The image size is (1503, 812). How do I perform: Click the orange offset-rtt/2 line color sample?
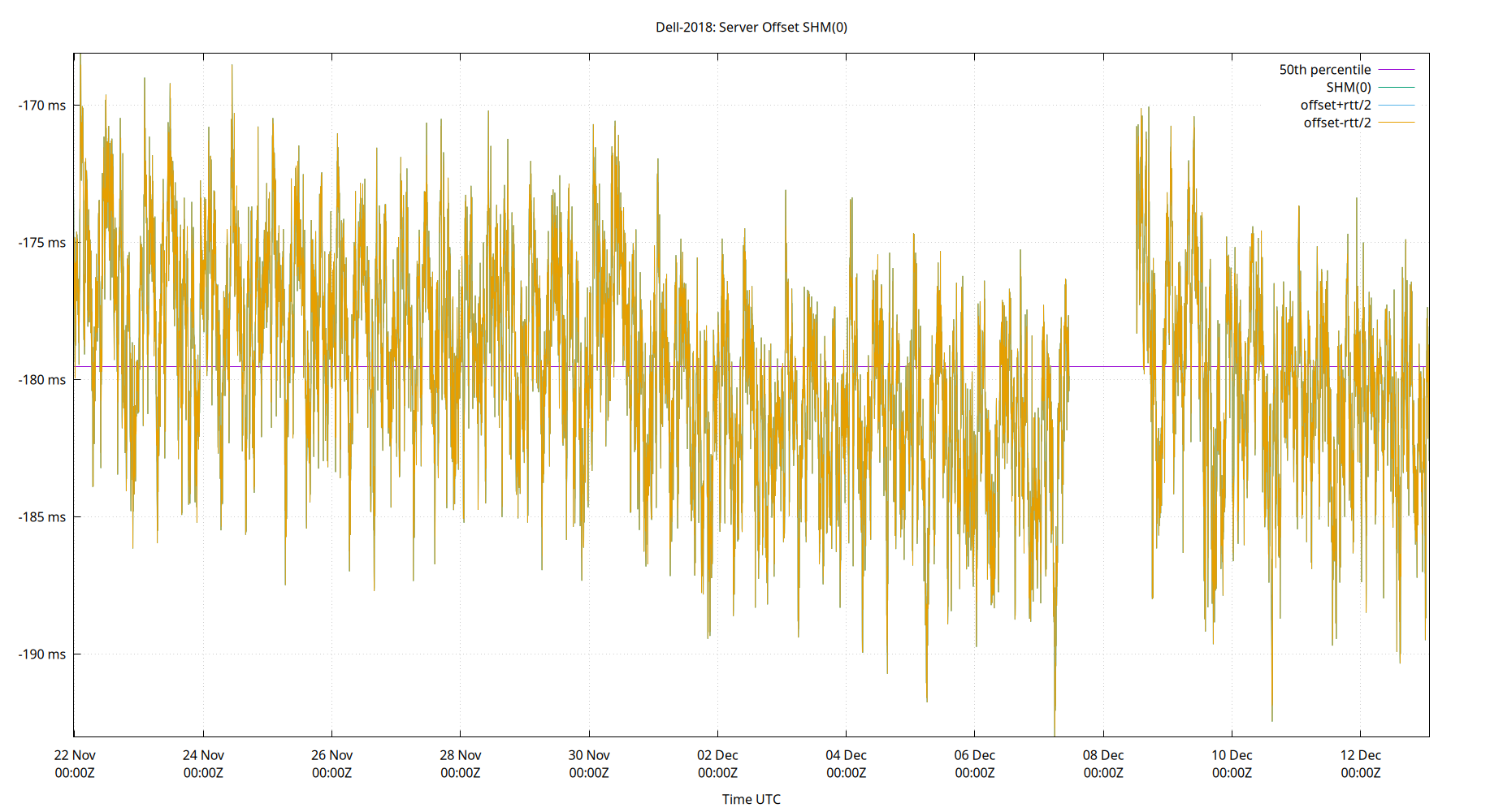point(1396,122)
